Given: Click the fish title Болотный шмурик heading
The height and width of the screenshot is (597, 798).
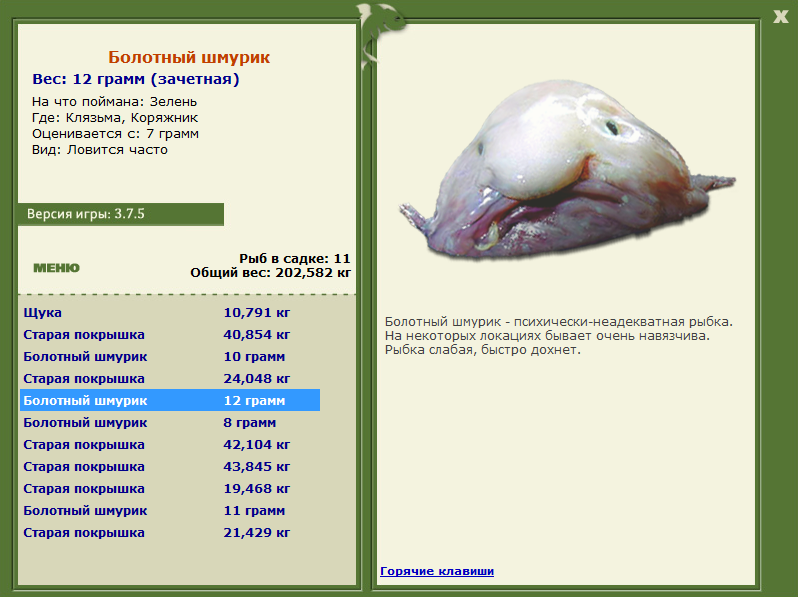Looking at the screenshot, I should [189, 57].
